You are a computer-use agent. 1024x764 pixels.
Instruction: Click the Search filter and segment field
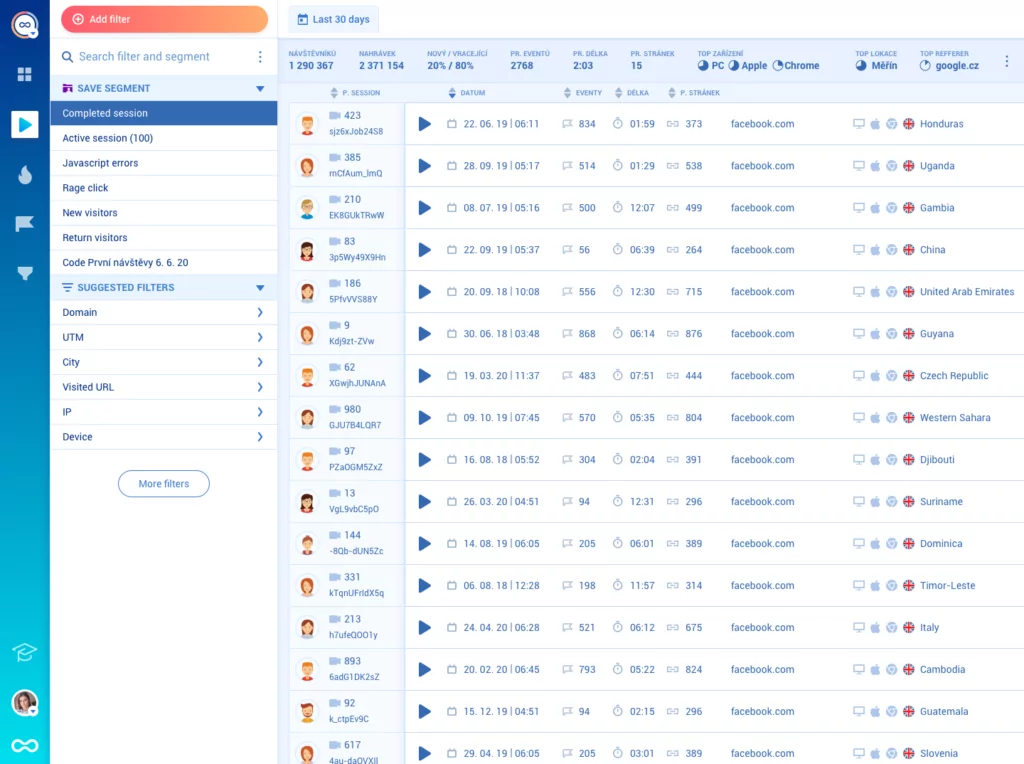pyautogui.click(x=150, y=57)
